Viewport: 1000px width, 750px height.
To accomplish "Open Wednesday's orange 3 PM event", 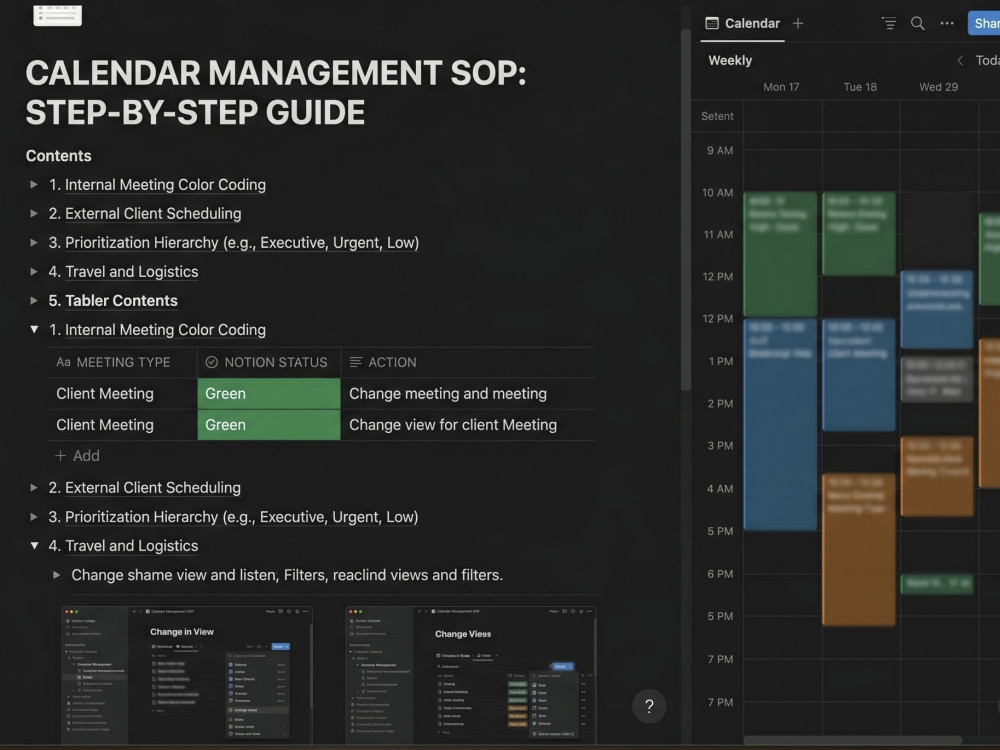I will point(937,476).
